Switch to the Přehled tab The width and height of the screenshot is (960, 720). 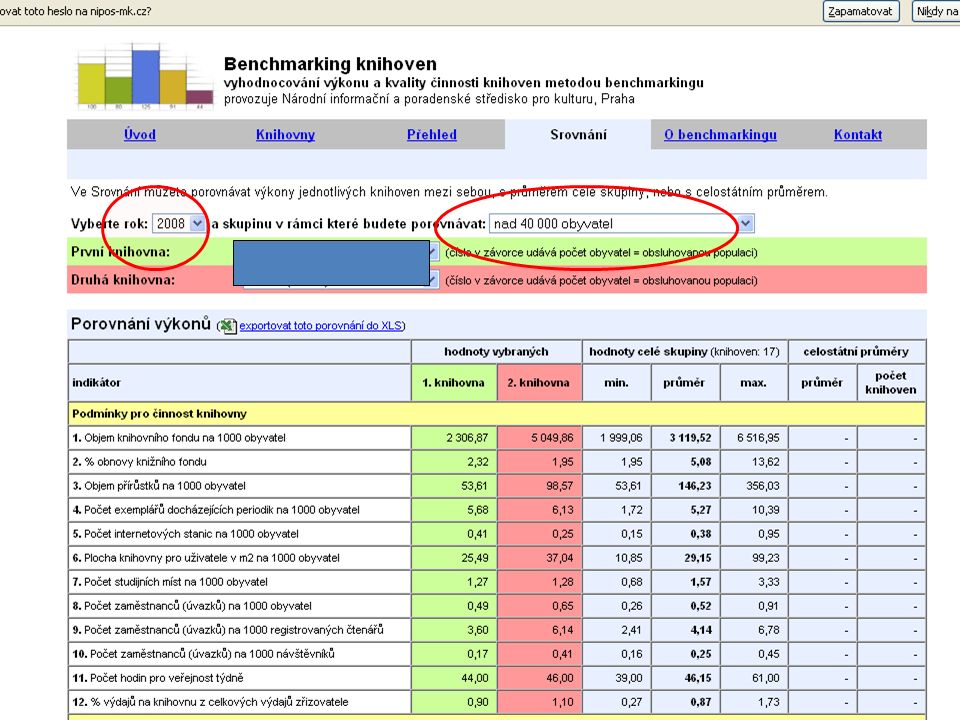[432, 135]
